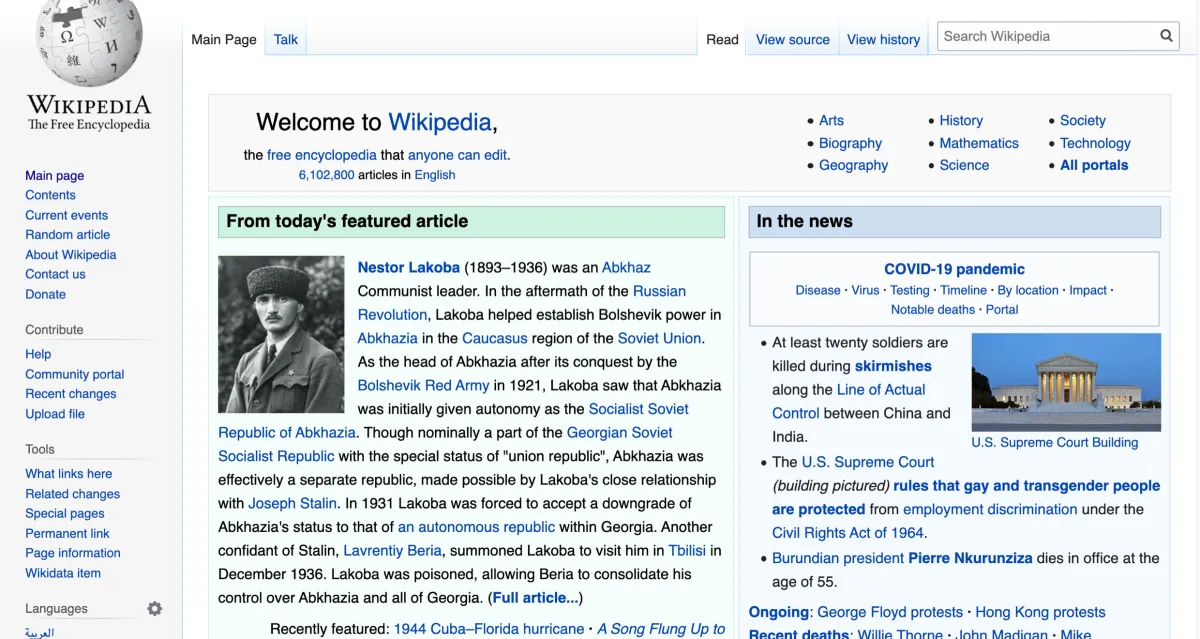Screen dimensions: 1200x639
Task: Select the Read tab
Action: 722,39
